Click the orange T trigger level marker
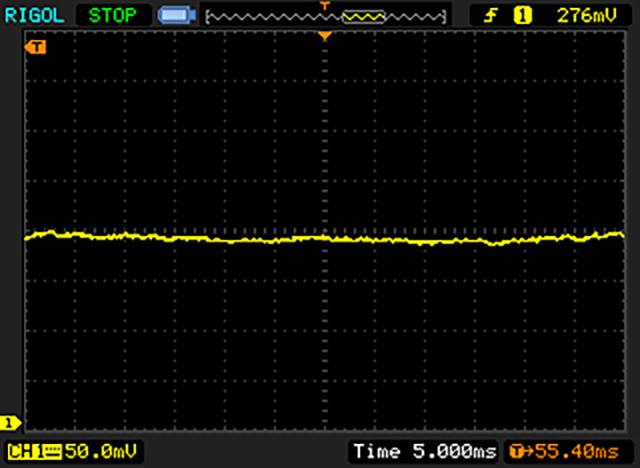This screenshot has height=468, width=640. (35, 47)
